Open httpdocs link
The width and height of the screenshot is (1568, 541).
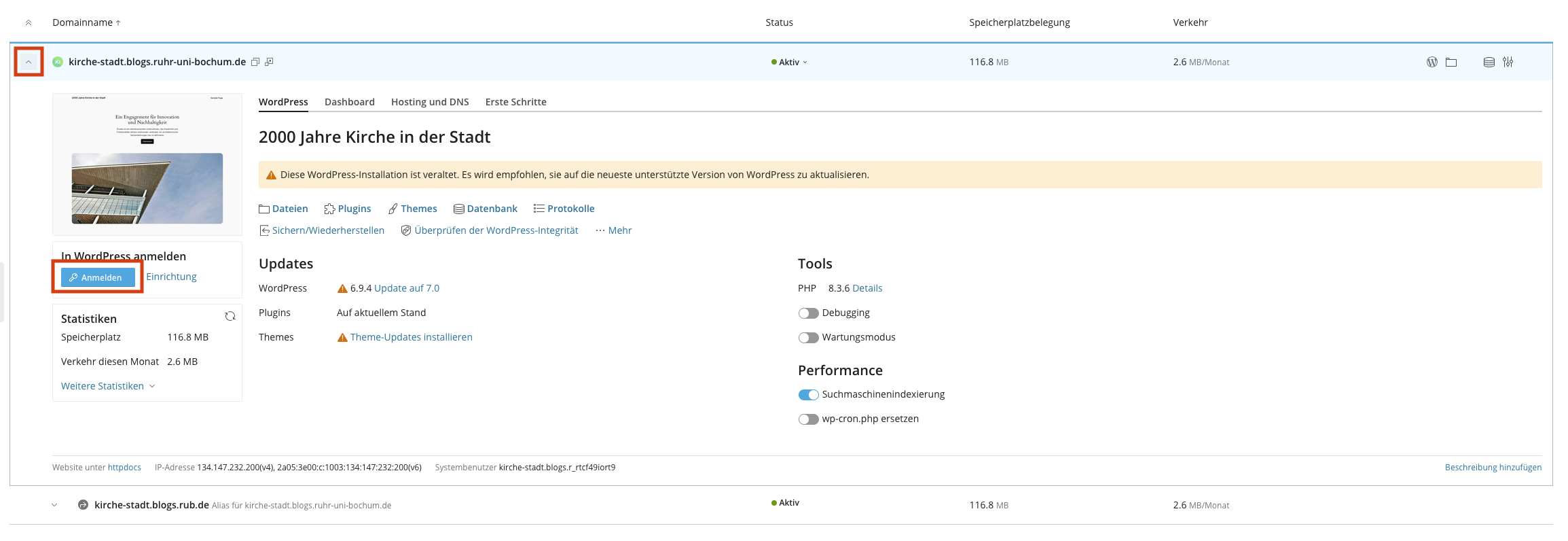pos(124,468)
